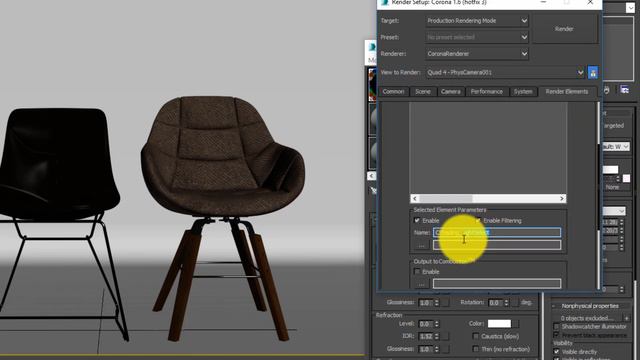The width and height of the screenshot is (640, 360).
Task: Enable Thin (no refraction) checkbox
Action: point(476,349)
